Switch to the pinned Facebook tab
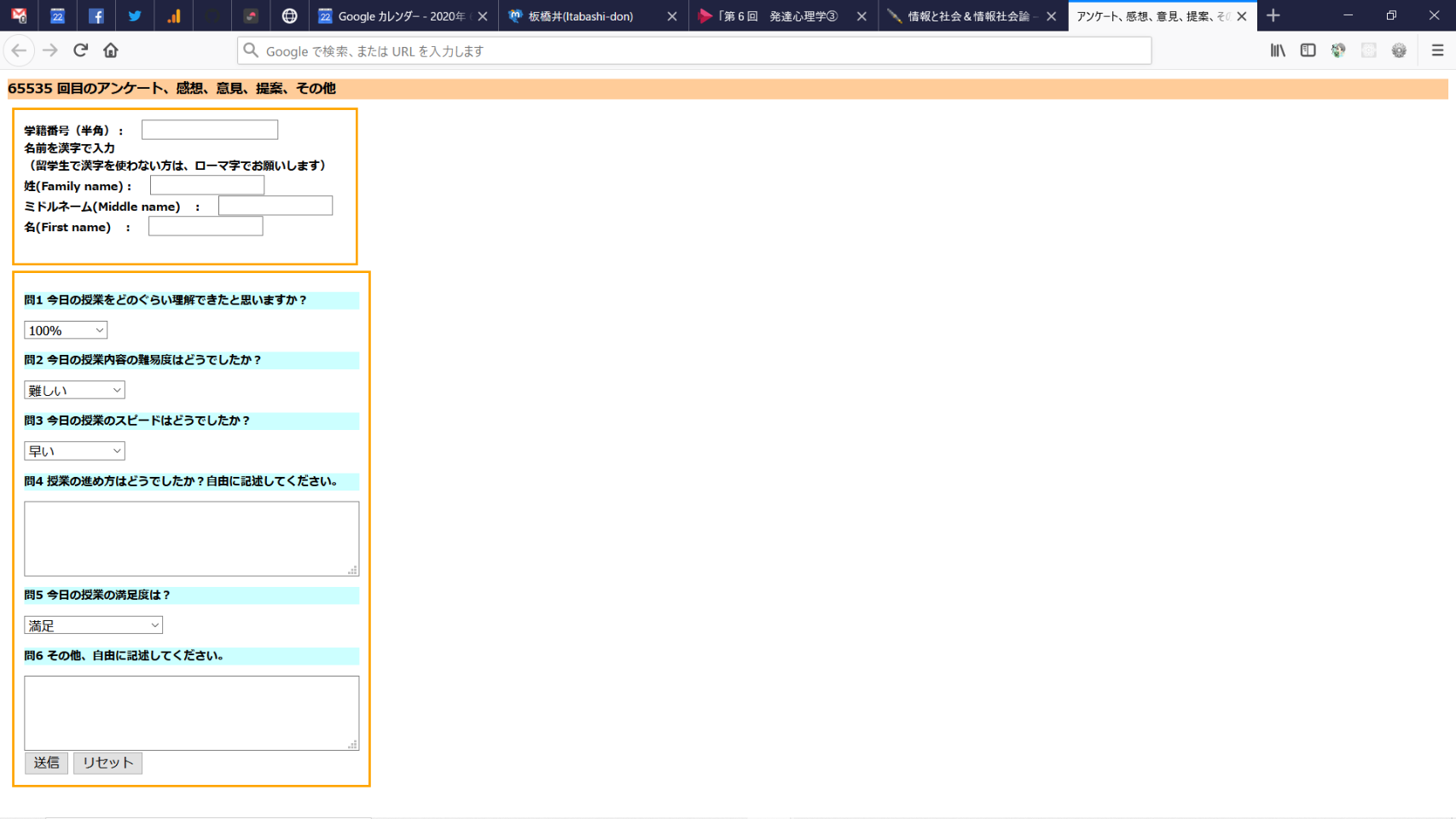The image size is (1456, 819). pos(96,16)
